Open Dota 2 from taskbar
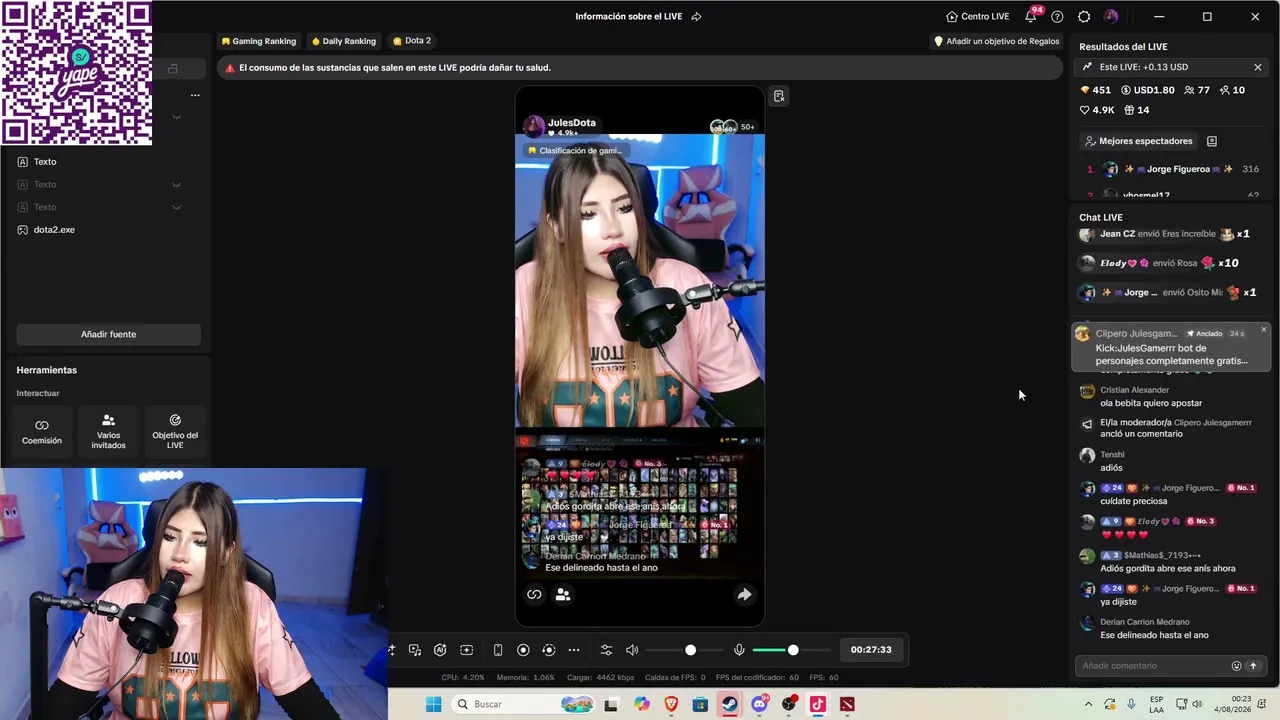The width and height of the screenshot is (1280, 720). [847, 704]
